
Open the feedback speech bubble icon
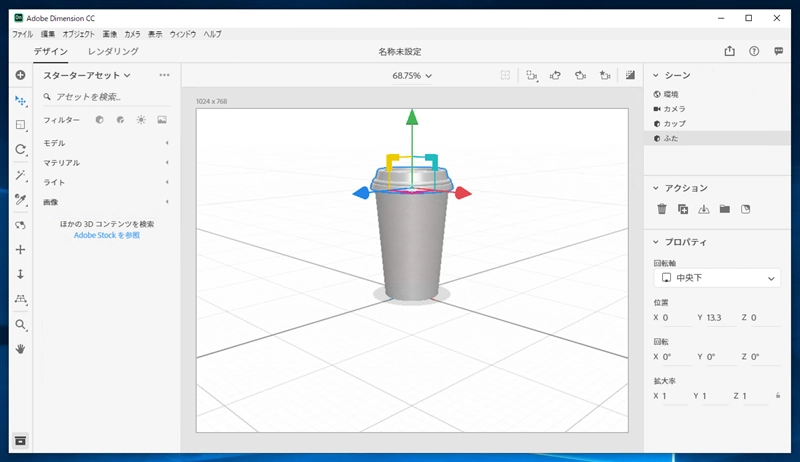[x=779, y=51]
